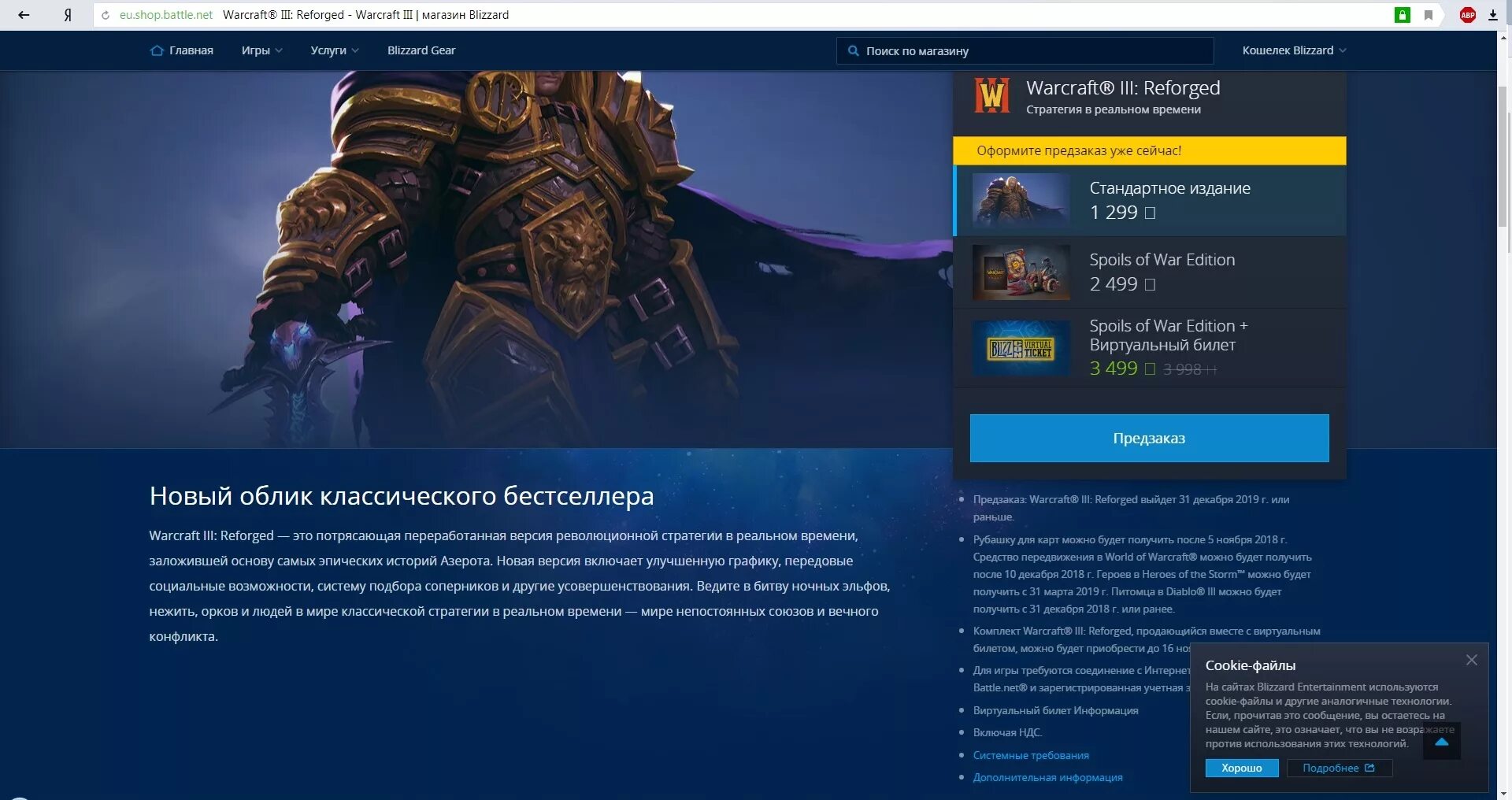1512x800 pixels.
Task: Click the scroll-to-top arrow button
Action: pos(1442,741)
